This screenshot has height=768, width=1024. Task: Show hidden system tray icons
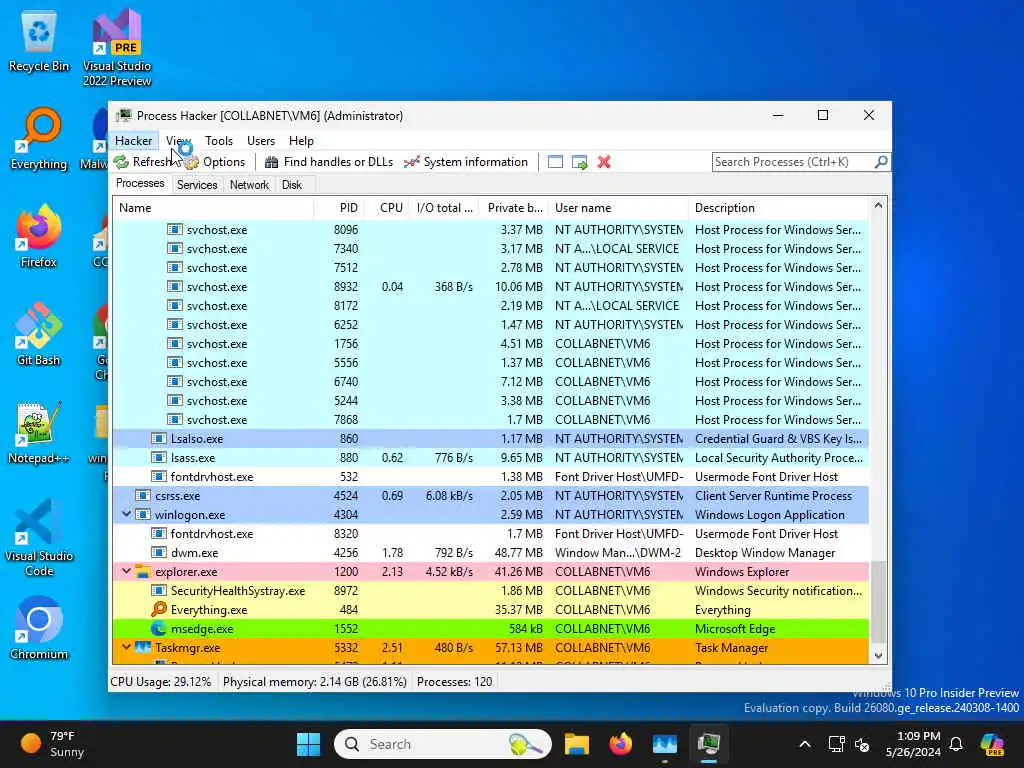805,744
